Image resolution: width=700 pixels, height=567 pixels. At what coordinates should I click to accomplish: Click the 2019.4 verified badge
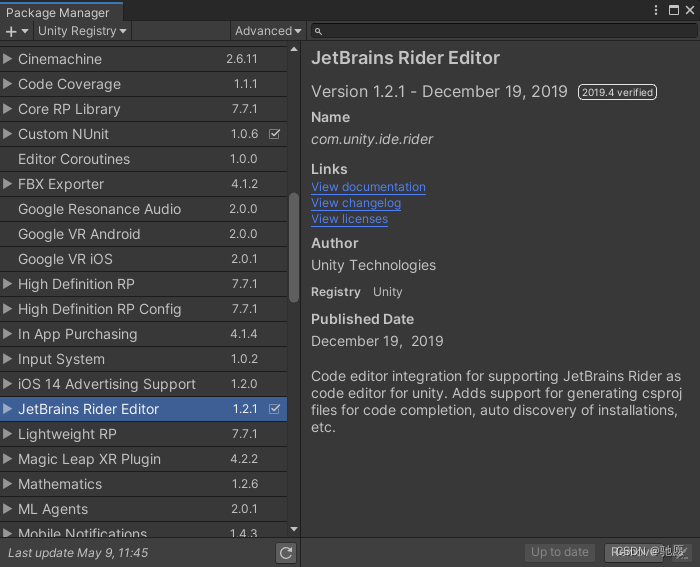tap(617, 92)
